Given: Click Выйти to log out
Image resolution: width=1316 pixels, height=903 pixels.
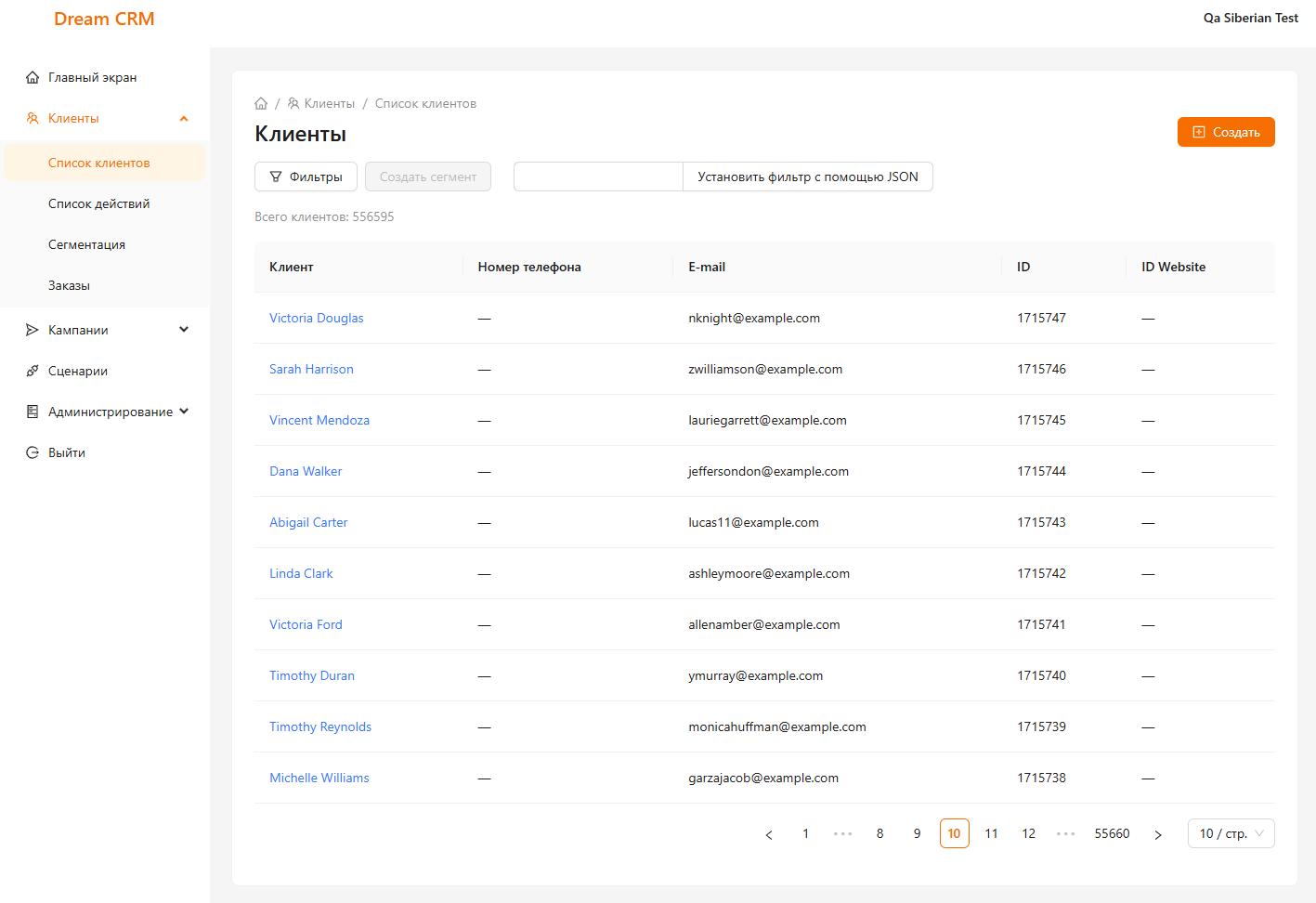Looking at the screenshot, I should 105,452.
